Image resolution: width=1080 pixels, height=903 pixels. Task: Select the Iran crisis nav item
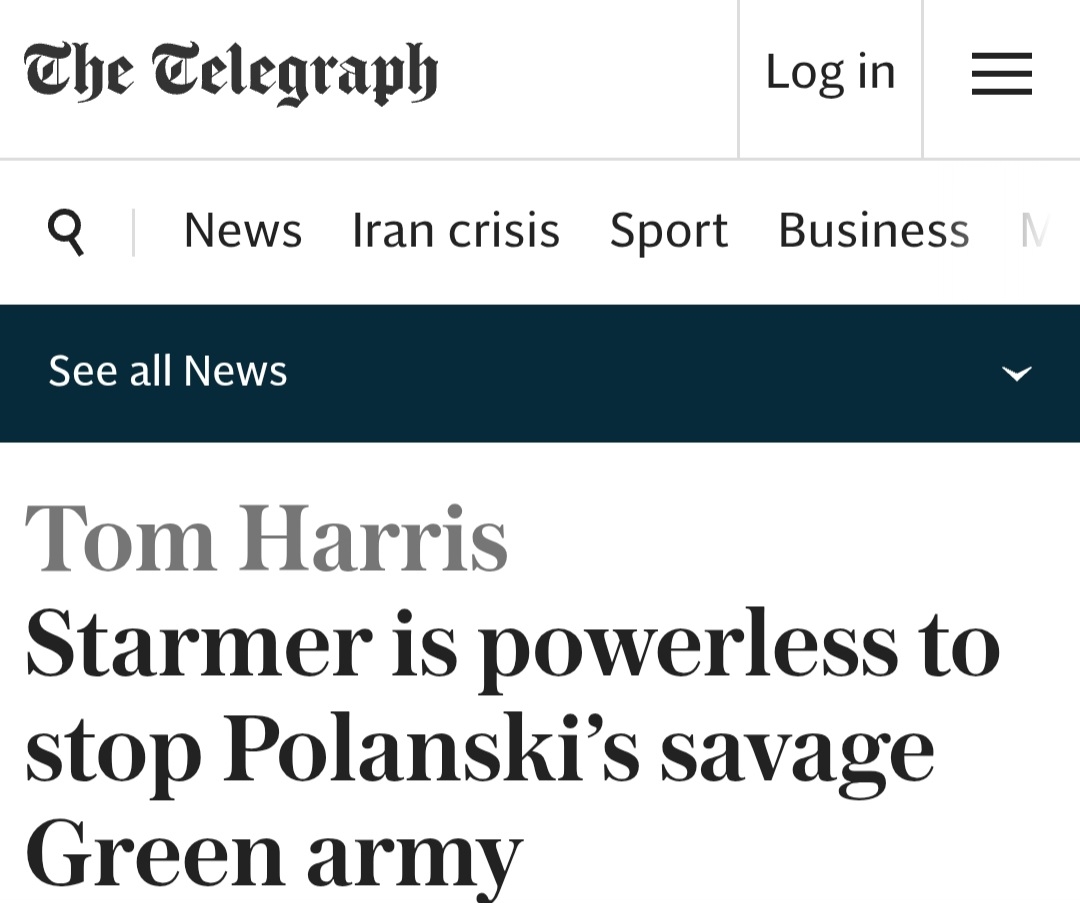[x=455, y=231]
